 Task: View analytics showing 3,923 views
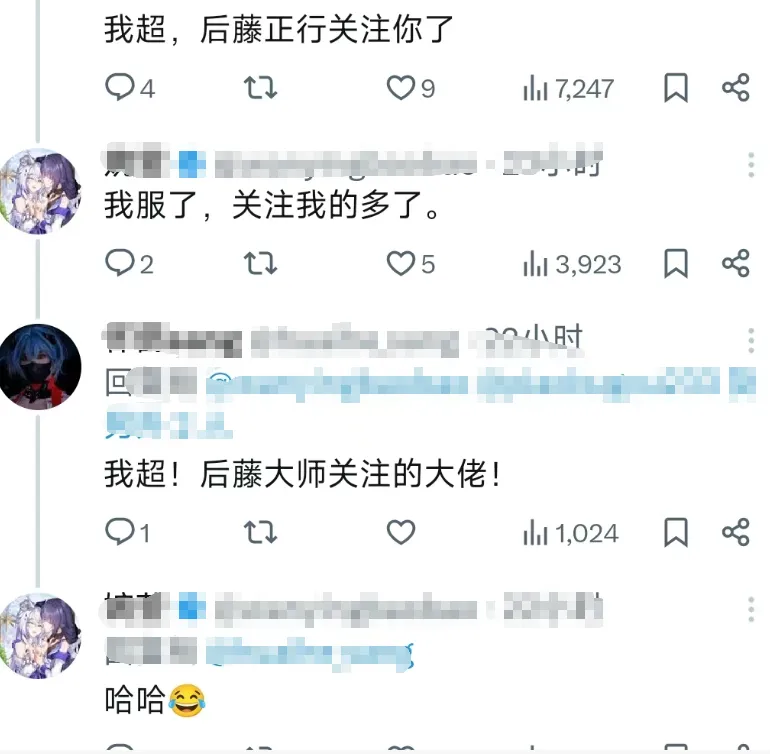572,264
